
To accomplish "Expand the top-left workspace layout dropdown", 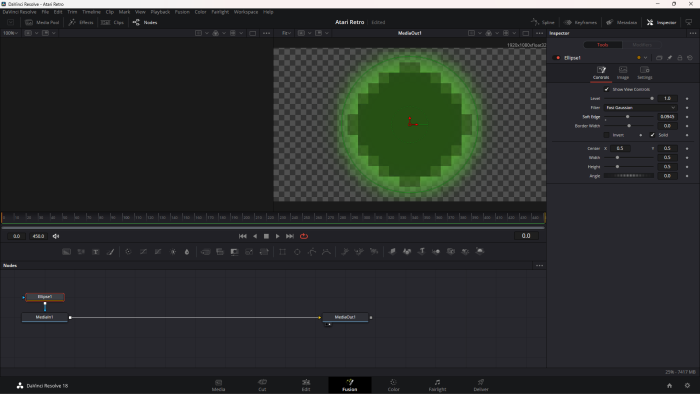I will (x=10, y=22).
